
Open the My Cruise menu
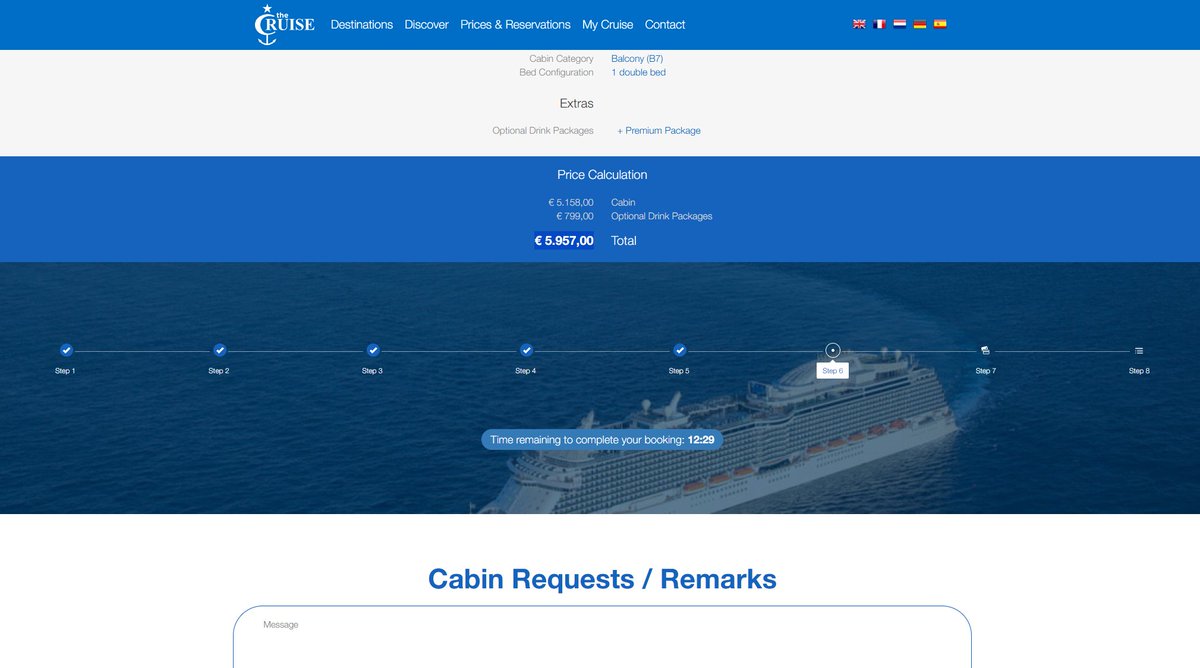point(608,25)
